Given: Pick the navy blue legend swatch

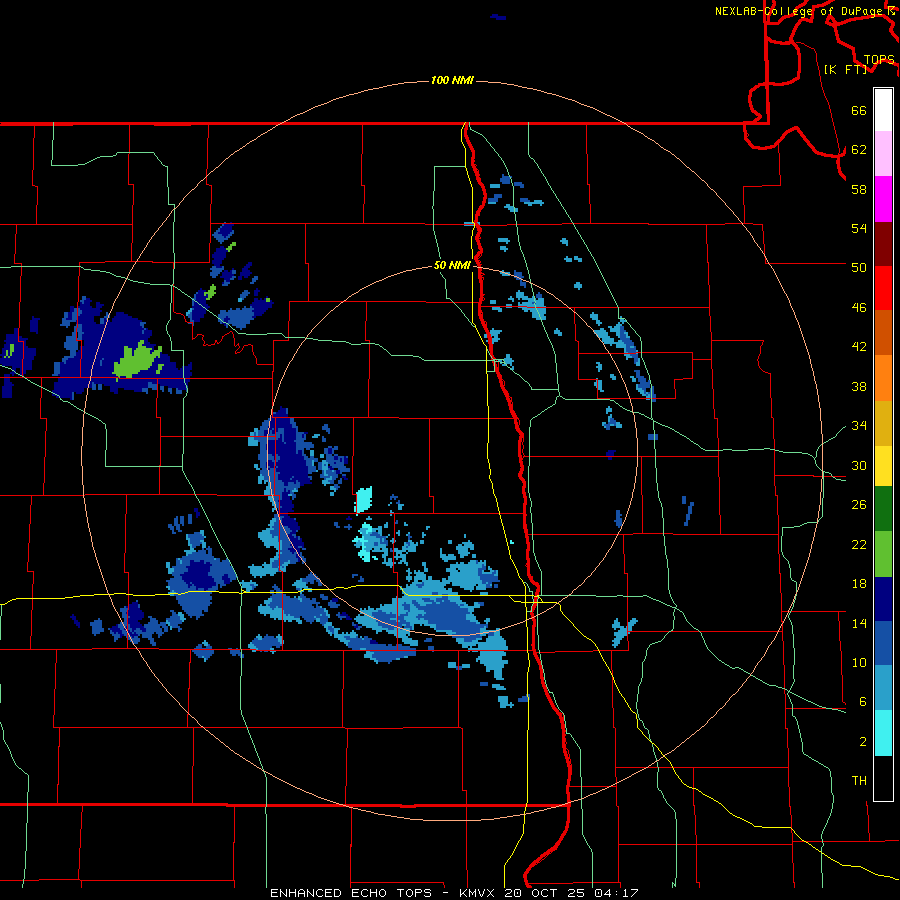Looking at the screenshot, I should (x=883, y=599).
